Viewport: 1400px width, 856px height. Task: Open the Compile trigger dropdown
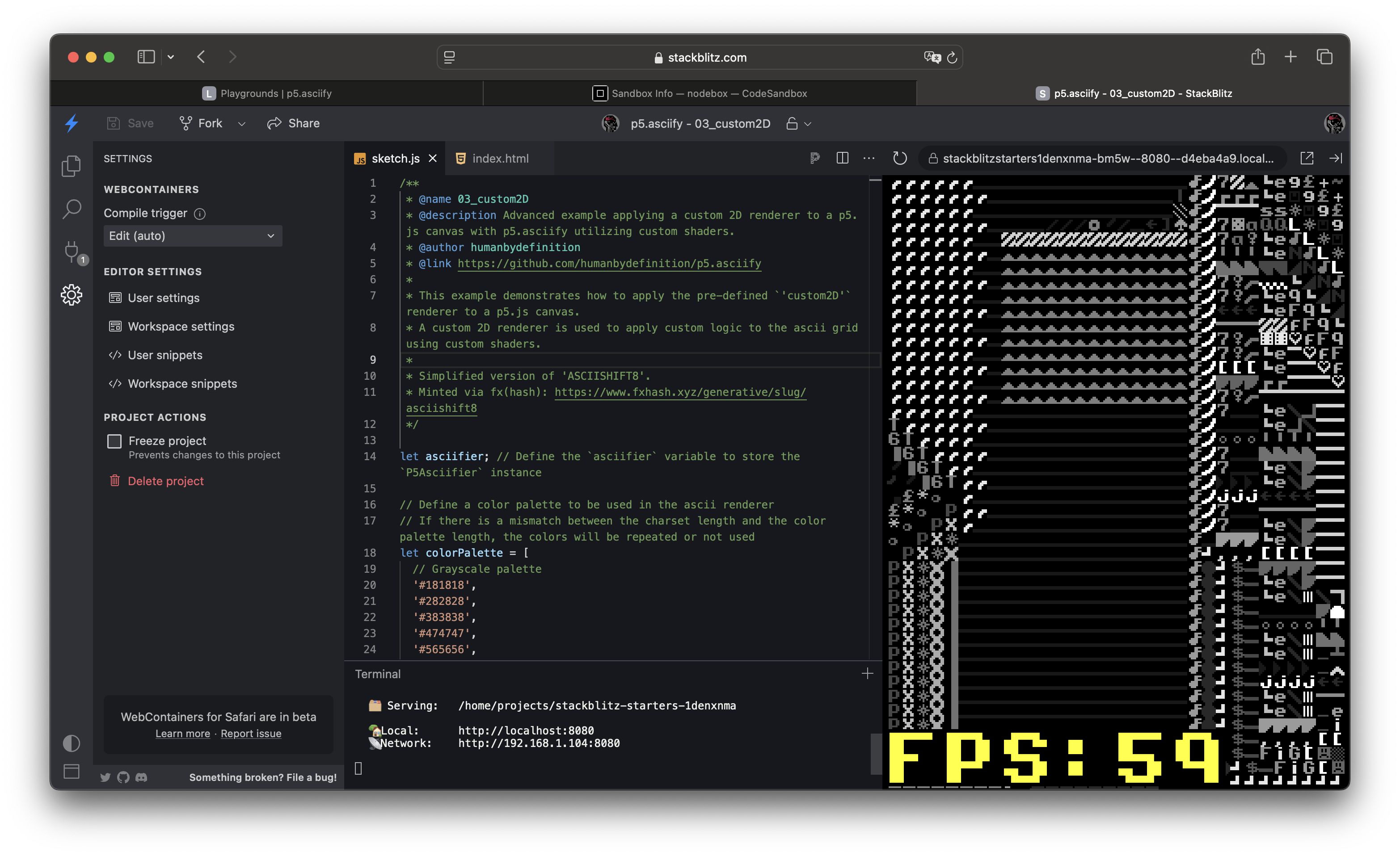point(193,236)
